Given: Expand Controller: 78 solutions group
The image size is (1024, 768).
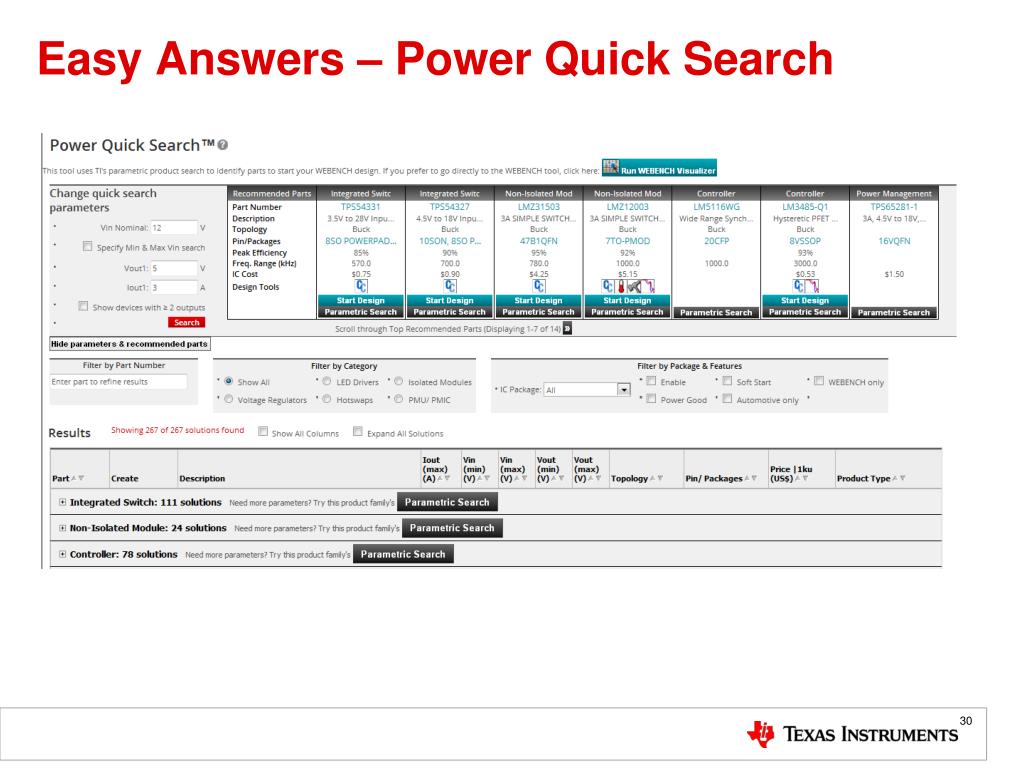Looking at the screenshot, I should [x=63, y=554].
